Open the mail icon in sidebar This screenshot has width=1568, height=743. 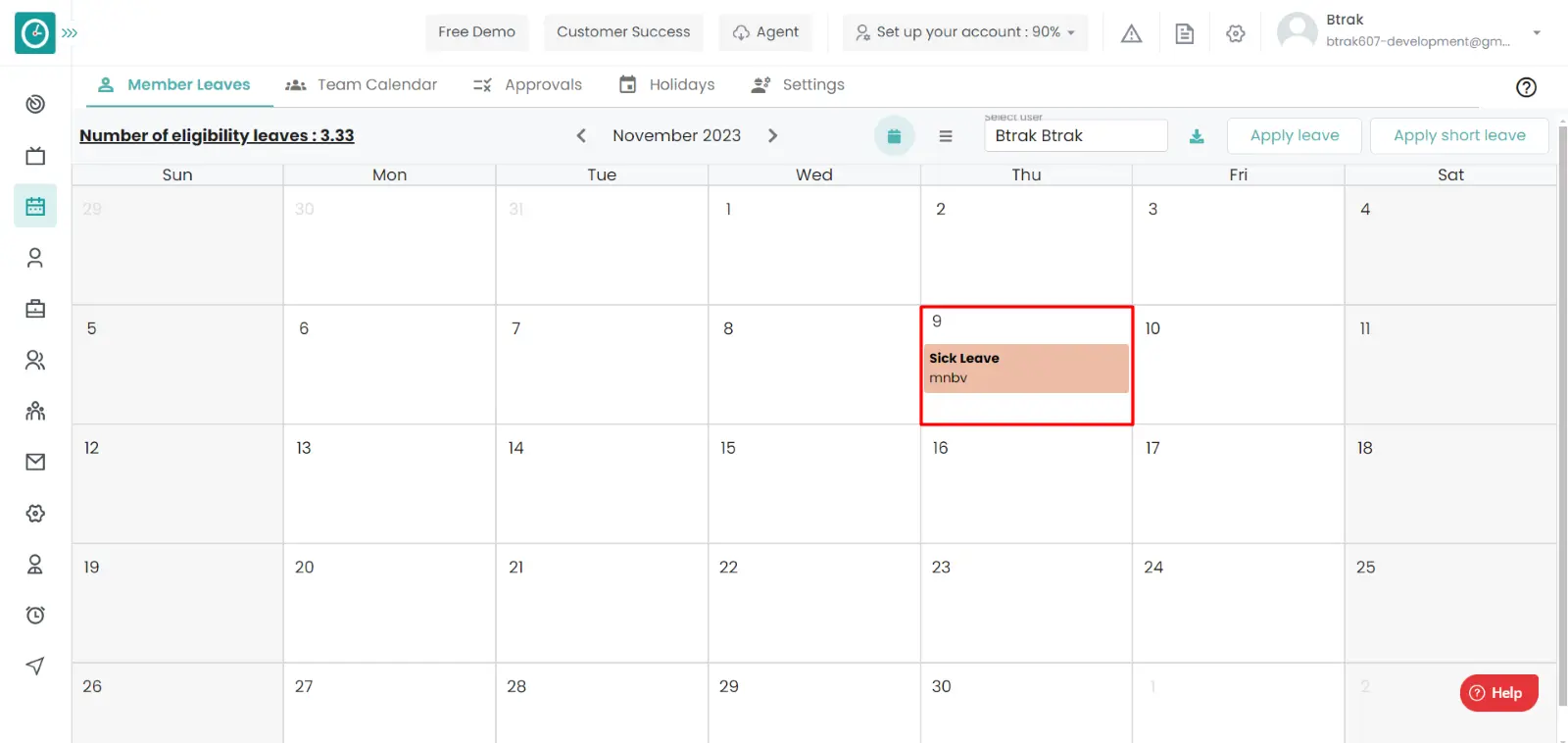coord(35,462)
